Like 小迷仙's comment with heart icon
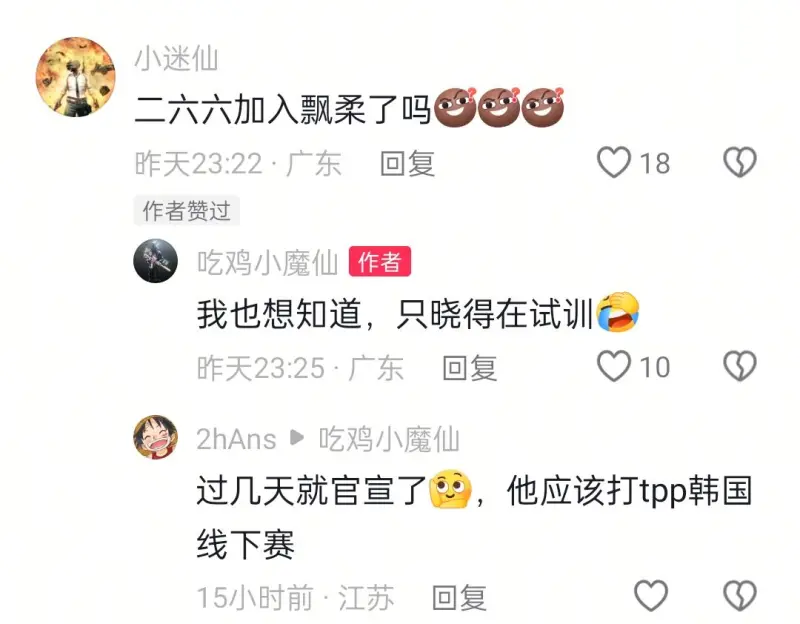This screenshot has height=624, width=800. [x=614, y=162]
